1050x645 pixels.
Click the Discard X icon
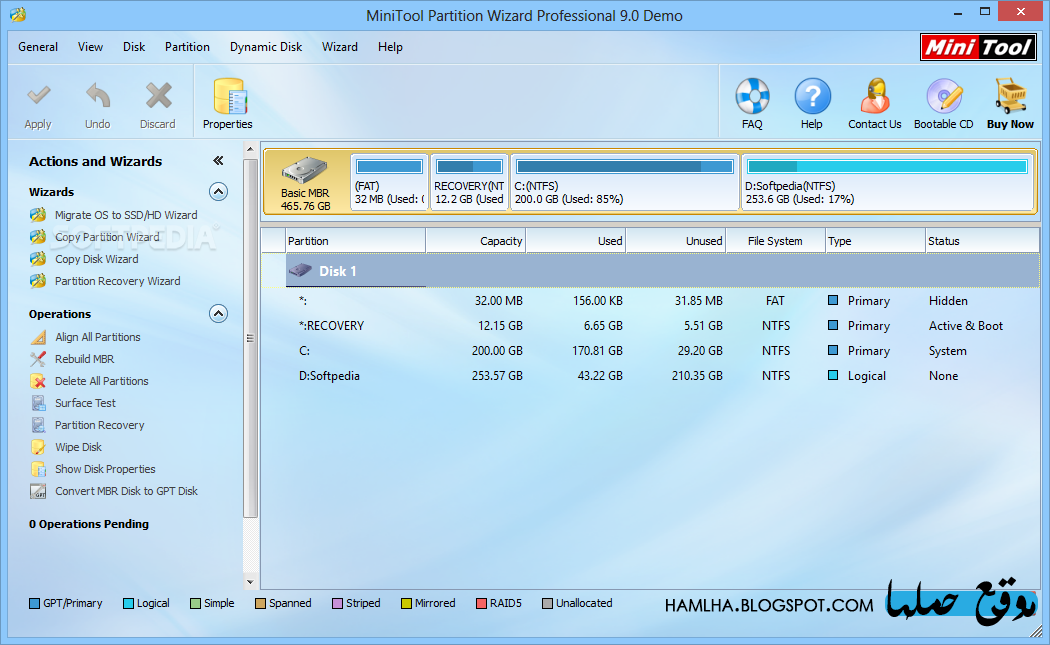158,96
